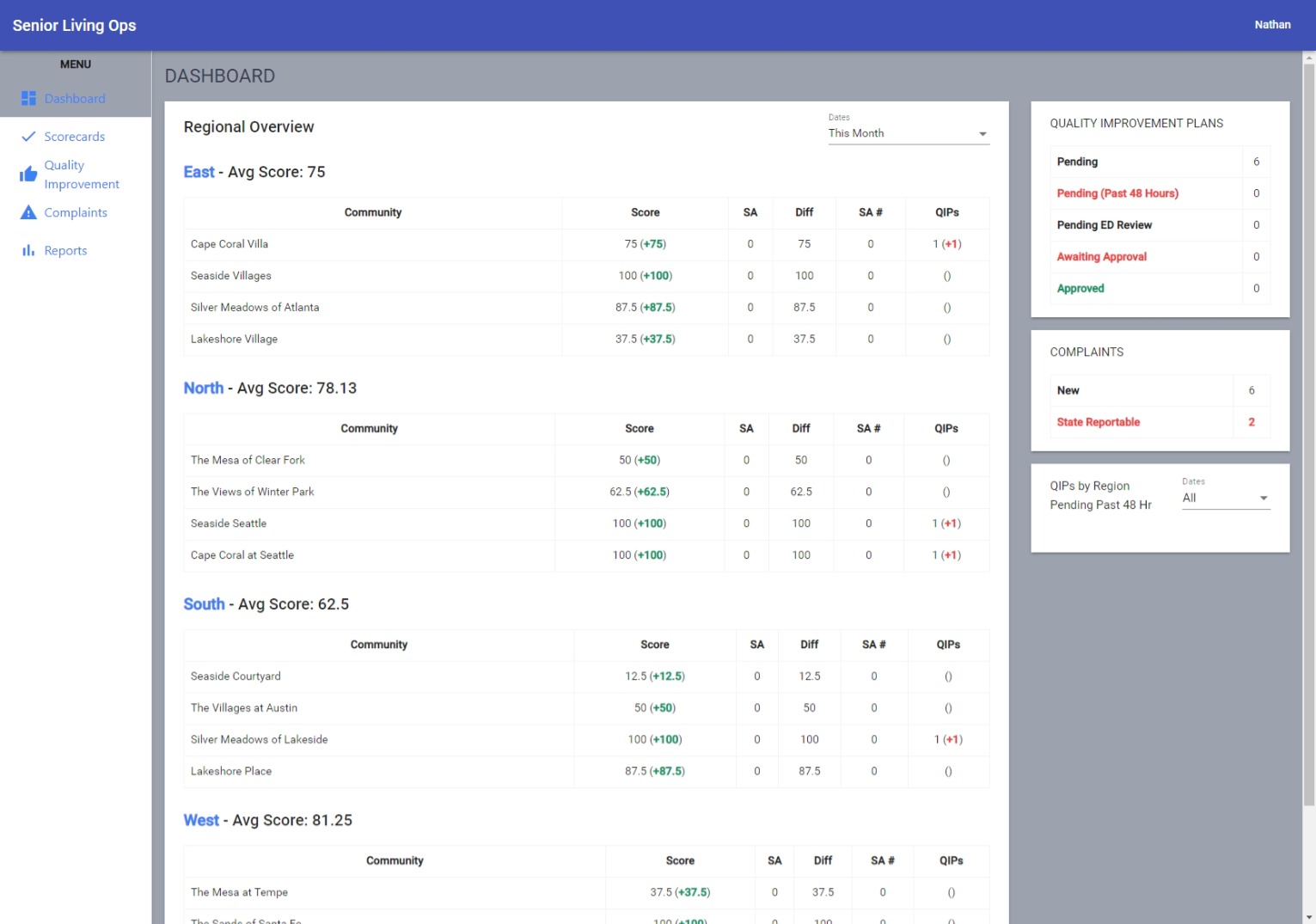Click the Nathan user name in header
This screenshot has height=924, width=1316.
(x=1272, y=25)
